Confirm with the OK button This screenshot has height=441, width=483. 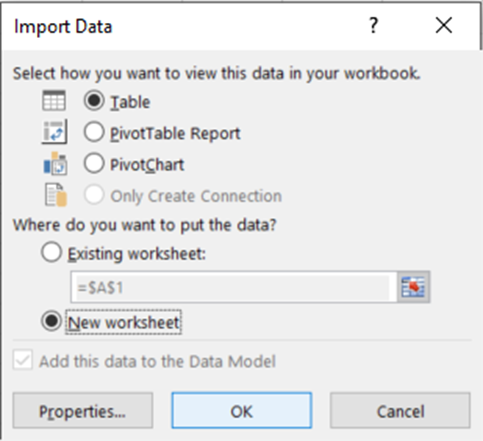tap(242, 410)
